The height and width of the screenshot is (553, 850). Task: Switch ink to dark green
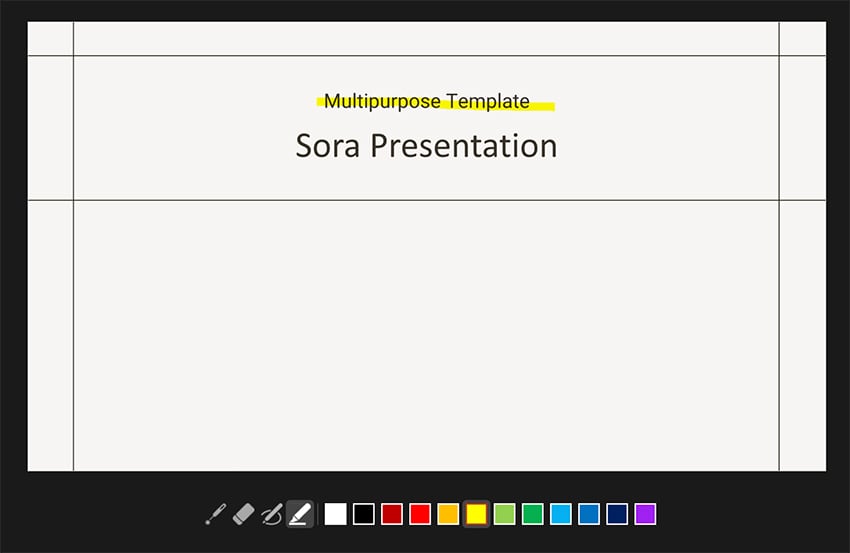[x=533, y=514]
